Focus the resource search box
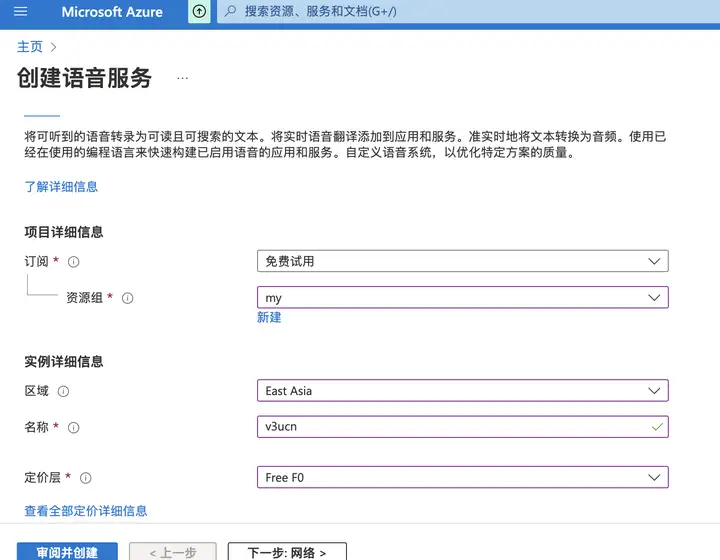 (x=468, y=11)
